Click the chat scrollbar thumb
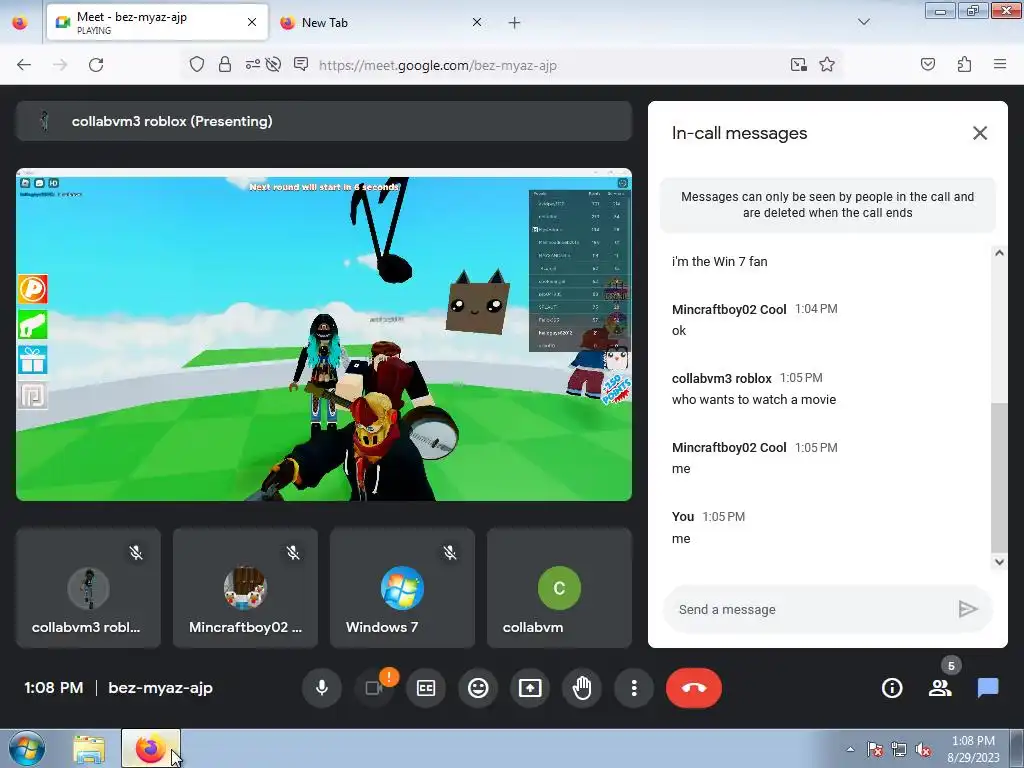 point(999,477)
